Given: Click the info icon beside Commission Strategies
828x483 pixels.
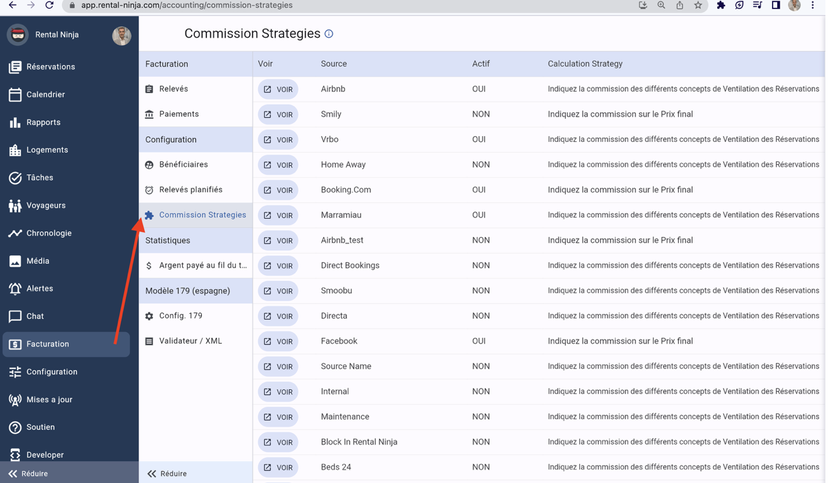Looking at the screenshot, I should (x=328, y=34).
